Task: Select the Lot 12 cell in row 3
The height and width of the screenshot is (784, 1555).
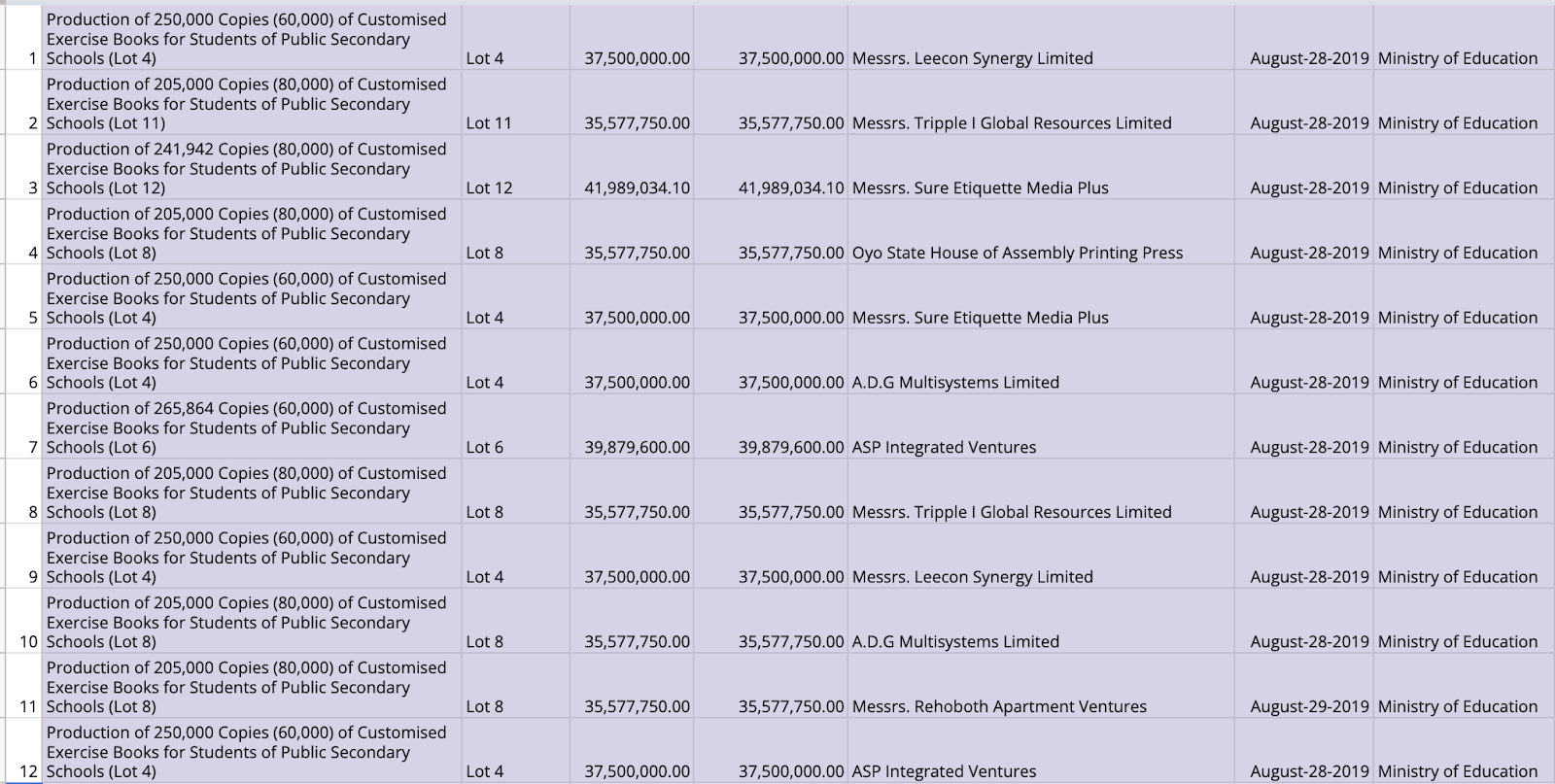Action: coord(489,187)
